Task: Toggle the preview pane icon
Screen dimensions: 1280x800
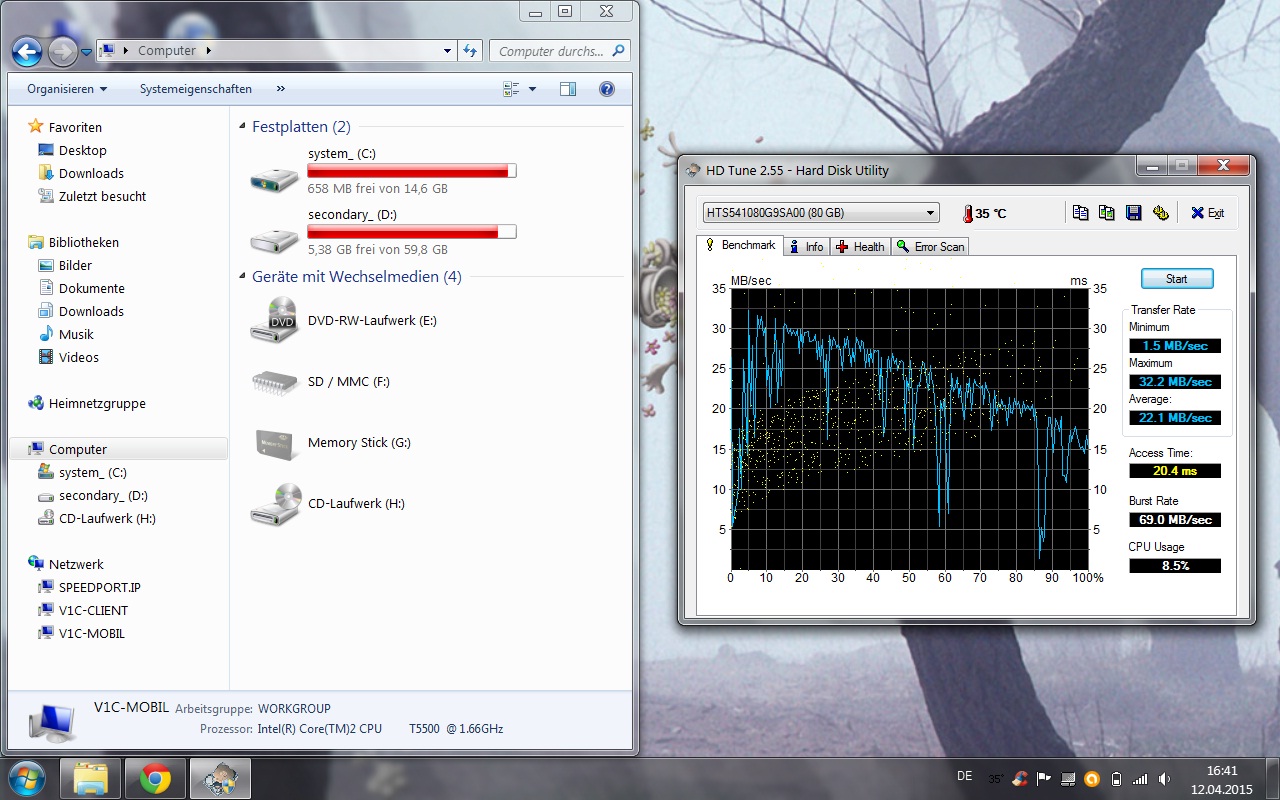Action: 568,89
